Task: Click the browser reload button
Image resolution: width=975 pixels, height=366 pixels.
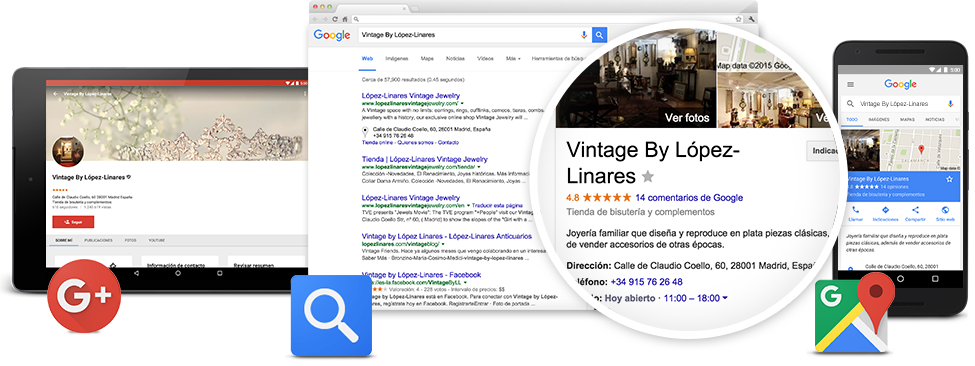Action: coord(336,19)
